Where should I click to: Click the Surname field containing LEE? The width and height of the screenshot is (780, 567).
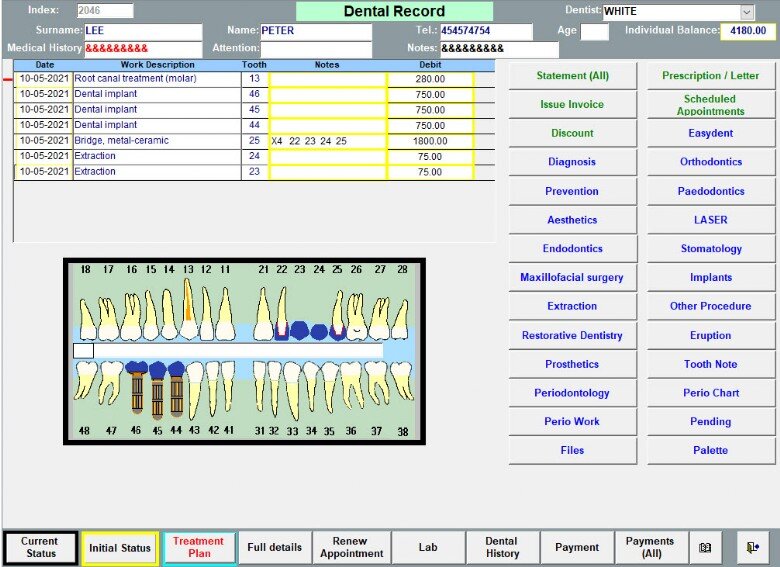pos(143,31)
